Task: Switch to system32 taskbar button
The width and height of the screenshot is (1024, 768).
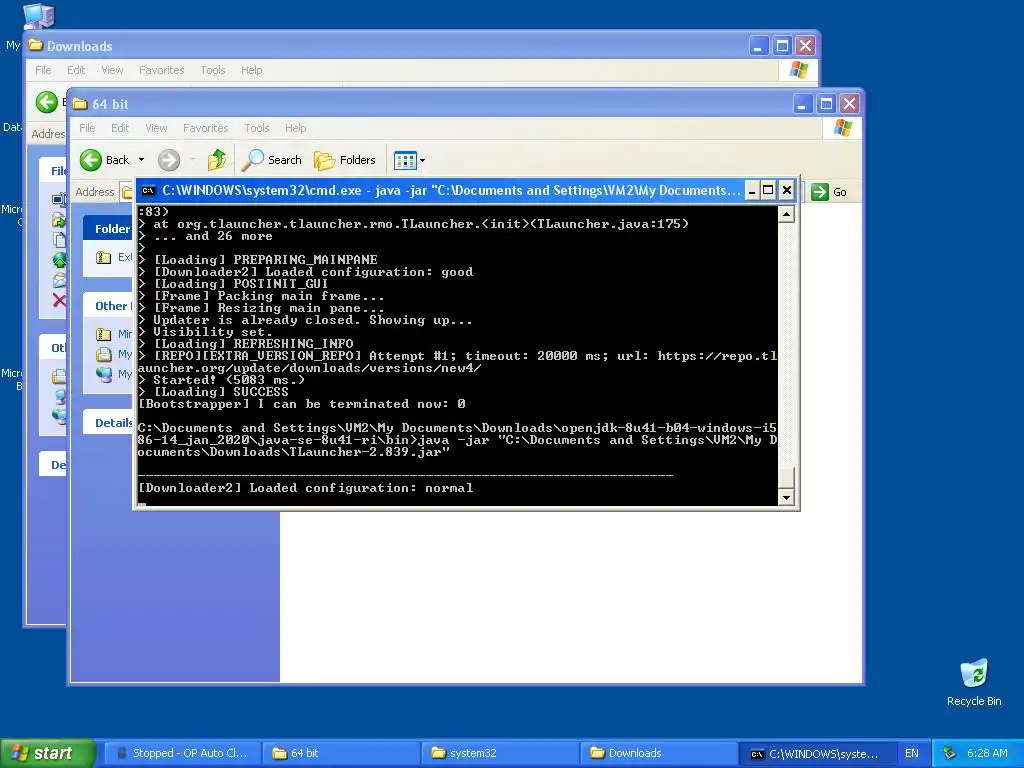Action: pos(499,753)
